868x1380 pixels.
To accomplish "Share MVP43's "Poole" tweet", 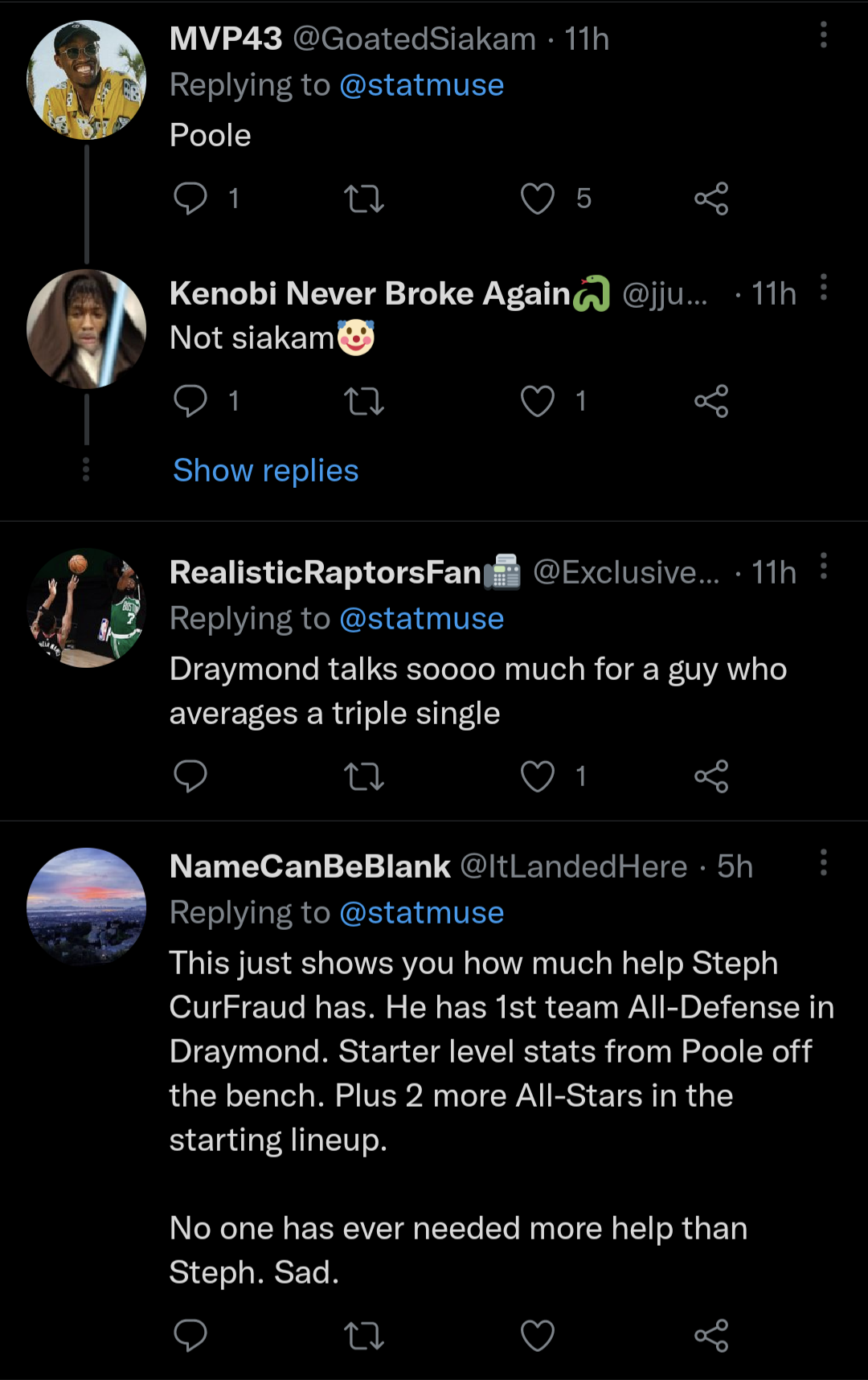I will coord(711,199).
